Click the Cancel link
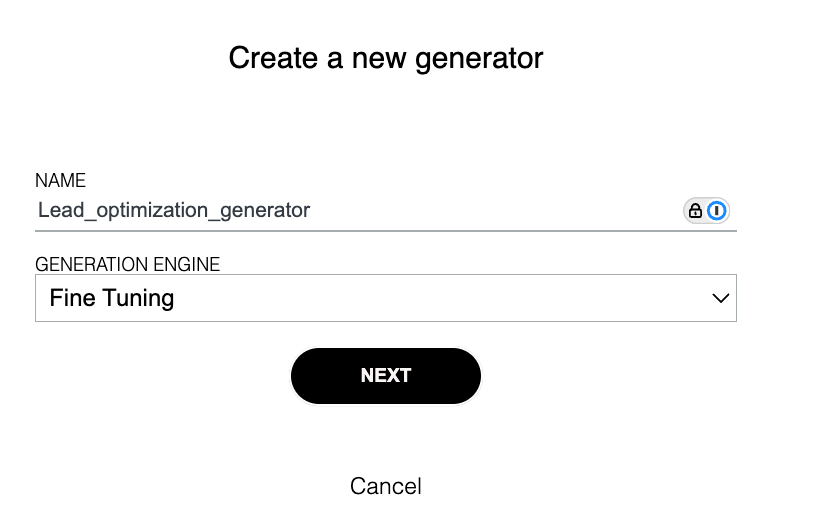The width and height of the screenshot is (830, 524). [x=385, y=486]
